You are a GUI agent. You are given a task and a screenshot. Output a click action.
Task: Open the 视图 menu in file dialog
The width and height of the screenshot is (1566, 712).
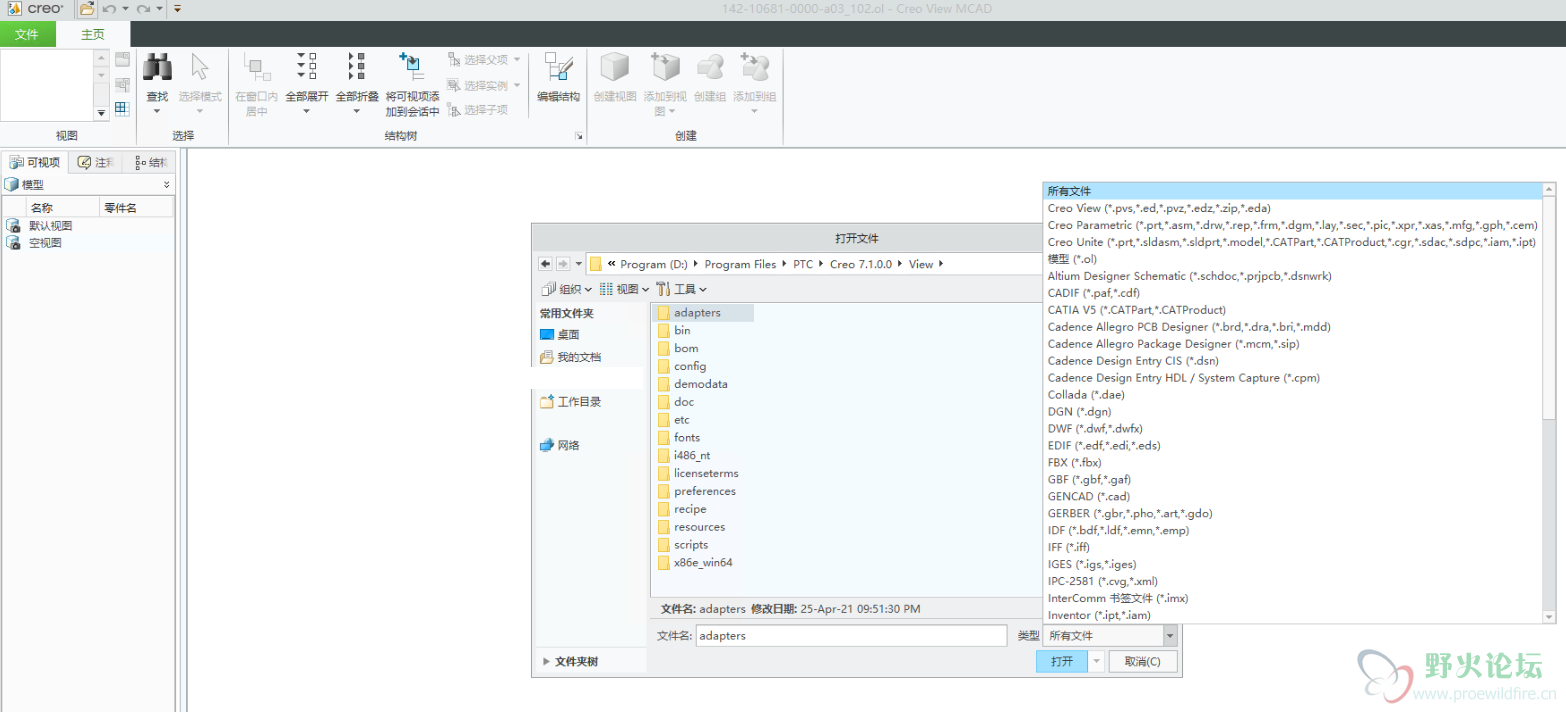623,289
